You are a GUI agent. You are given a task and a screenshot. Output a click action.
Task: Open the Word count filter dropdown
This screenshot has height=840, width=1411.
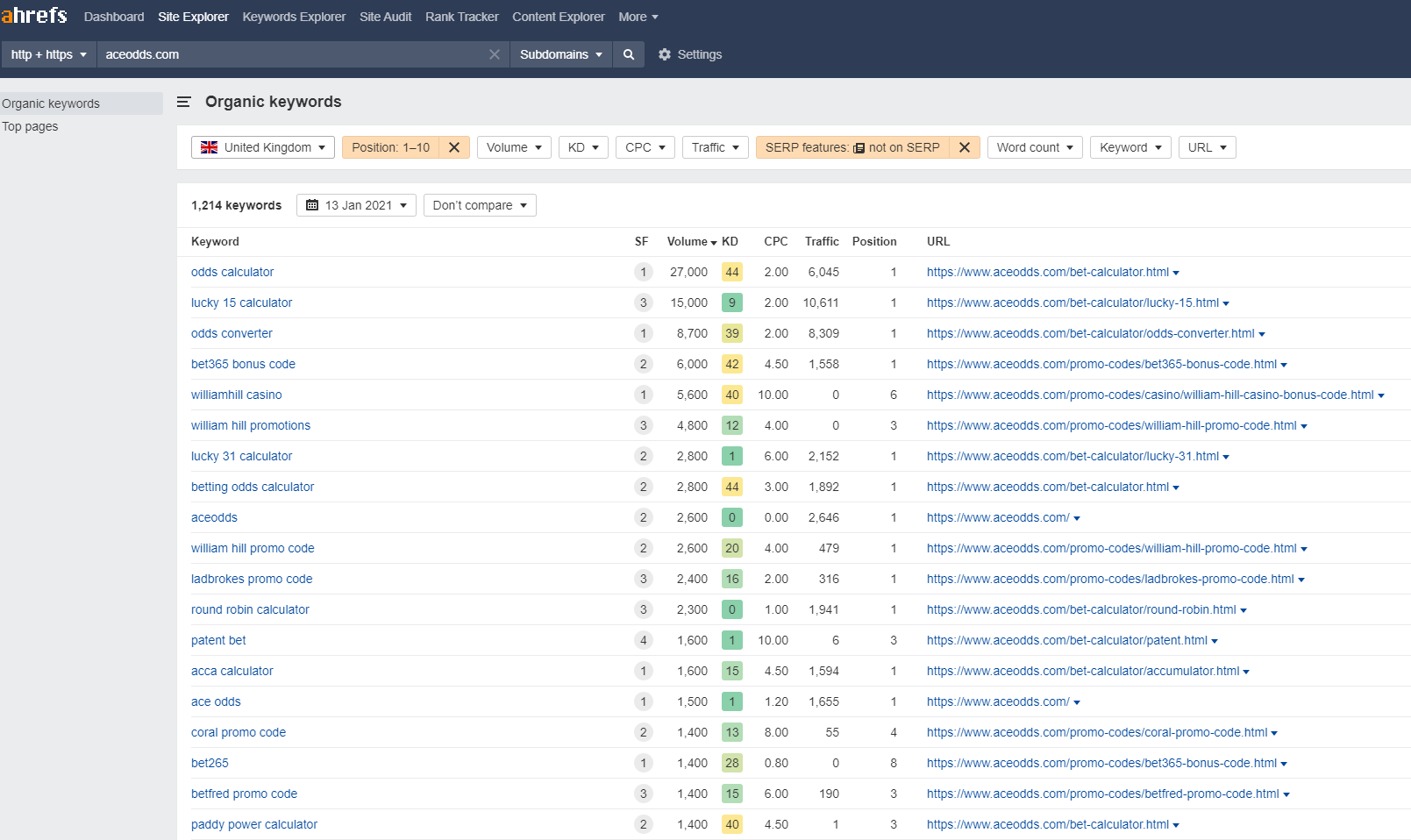(1035, 147)
